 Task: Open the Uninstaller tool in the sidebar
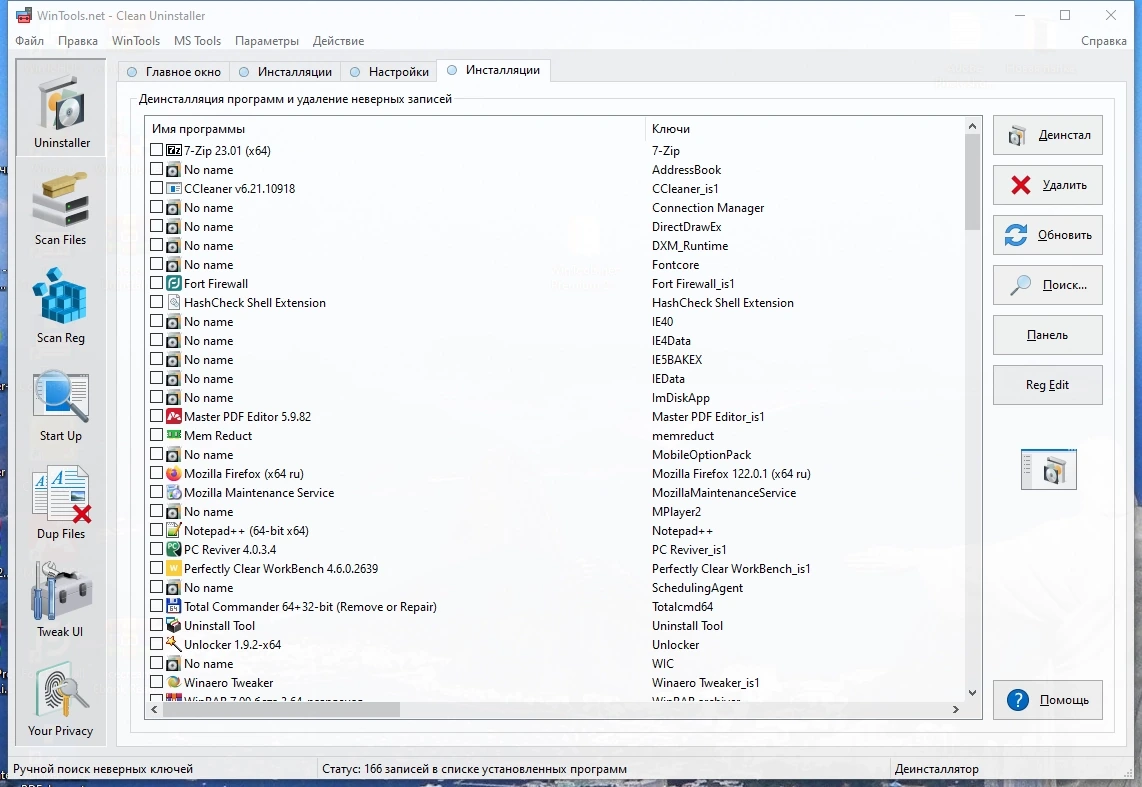[61, 107]
